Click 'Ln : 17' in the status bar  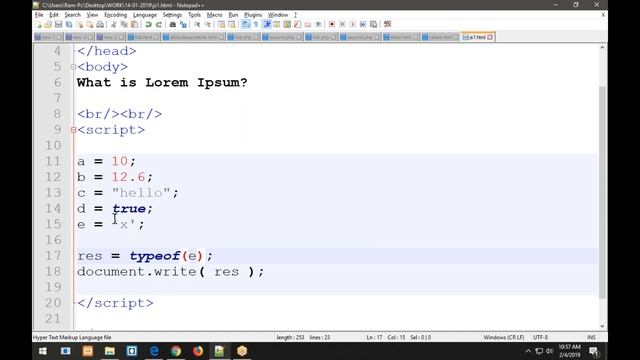click(374, 338)
